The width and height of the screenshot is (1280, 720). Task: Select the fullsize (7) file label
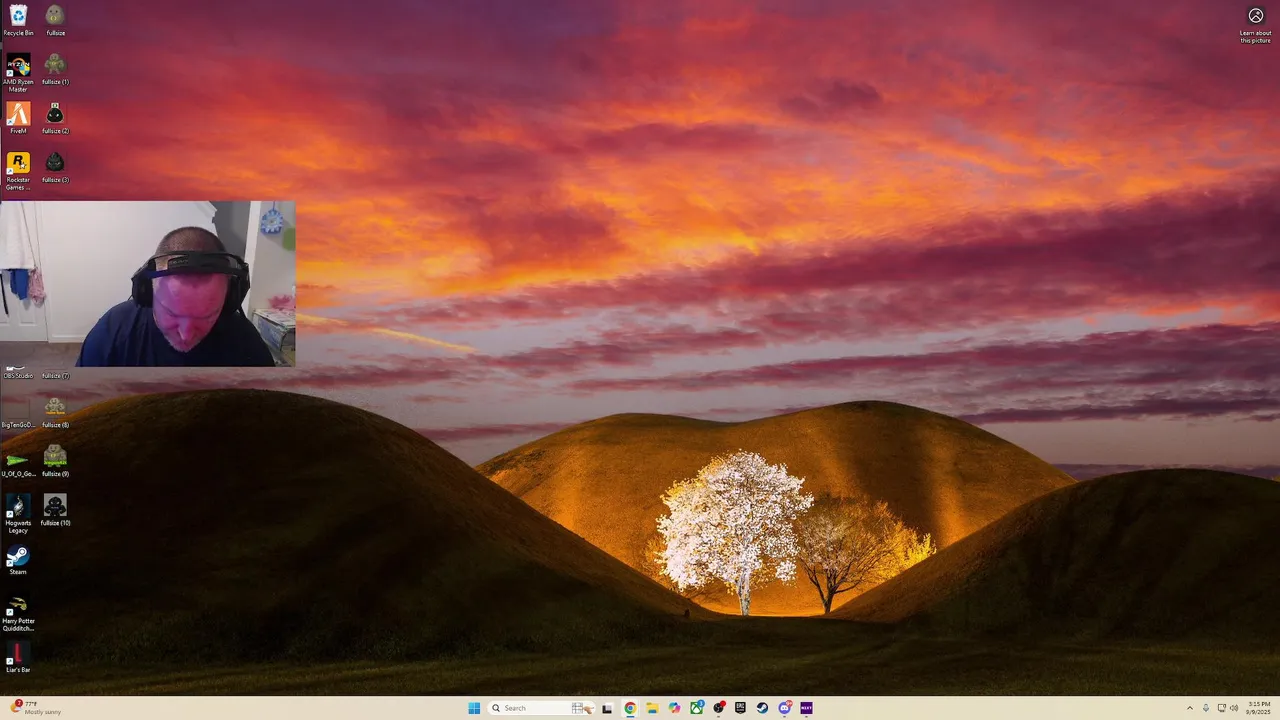pyautogui.click(x=55, y=376)
